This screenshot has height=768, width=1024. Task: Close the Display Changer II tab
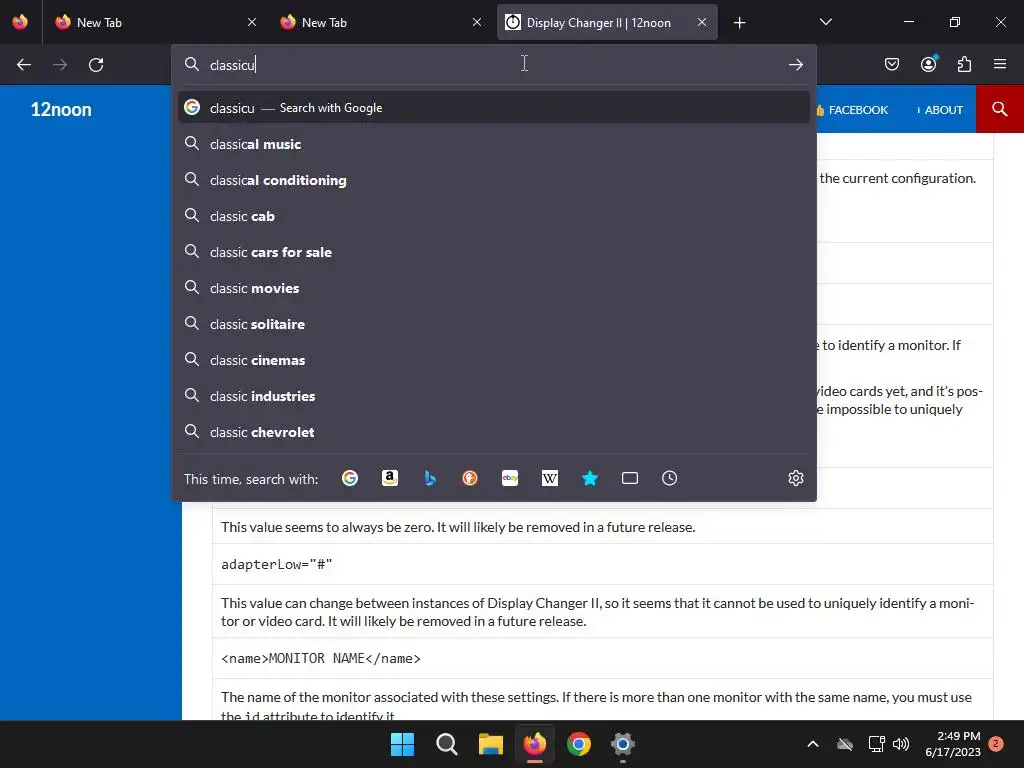point(702,22)
